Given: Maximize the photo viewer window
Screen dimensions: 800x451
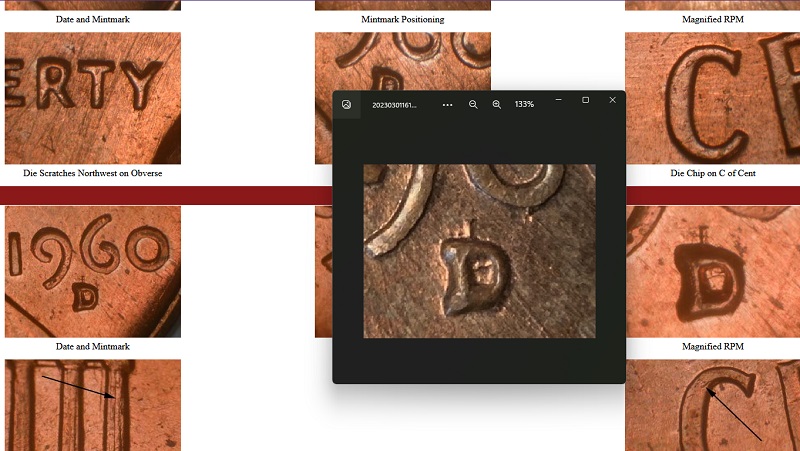Looking at the screenshot, I should (x=586, y=100).
